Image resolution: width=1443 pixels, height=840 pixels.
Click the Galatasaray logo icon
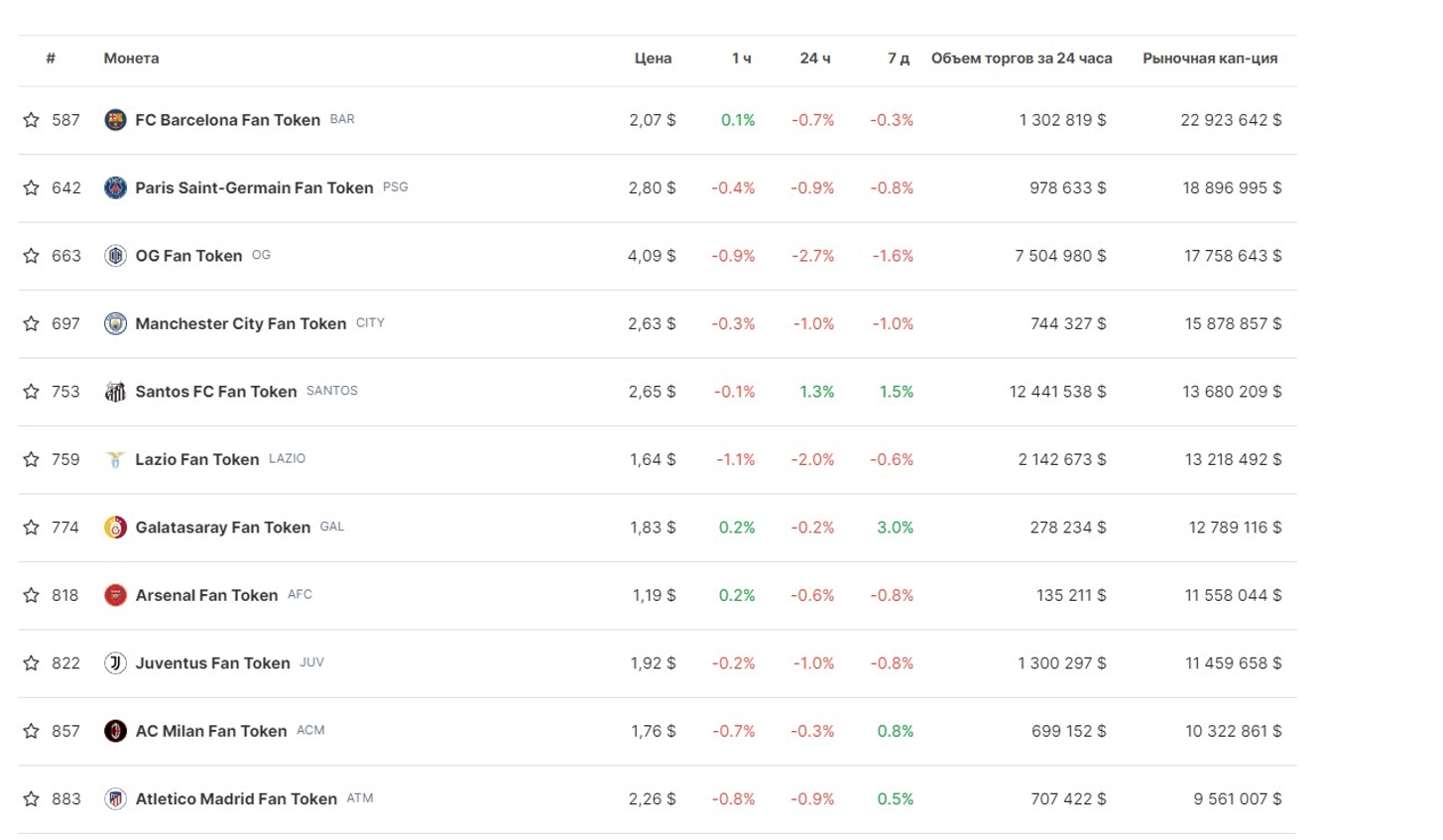[x=115, y=528]
